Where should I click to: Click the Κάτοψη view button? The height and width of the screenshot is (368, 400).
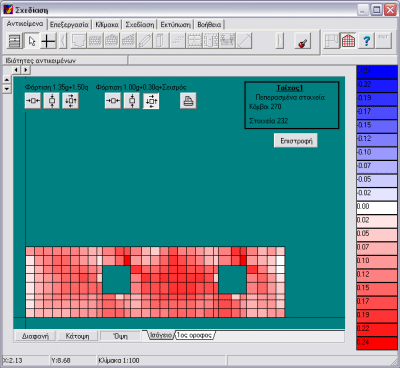coord(78,336)
